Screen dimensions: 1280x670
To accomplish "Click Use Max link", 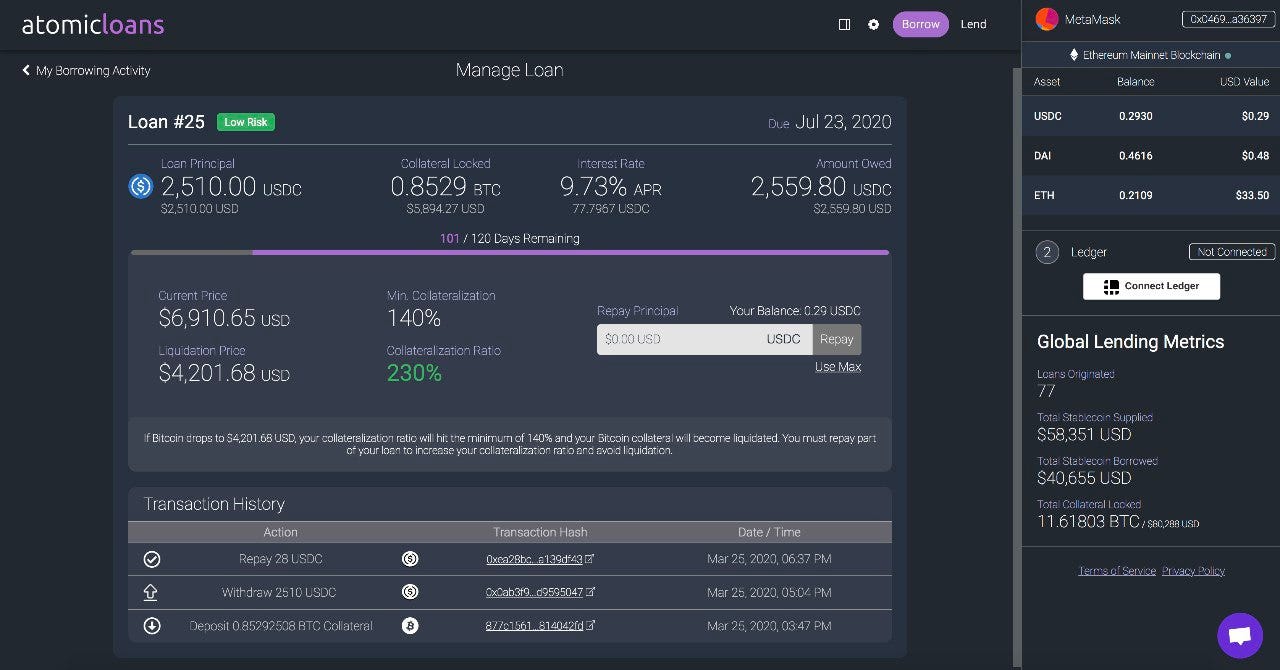I will 838,367.
